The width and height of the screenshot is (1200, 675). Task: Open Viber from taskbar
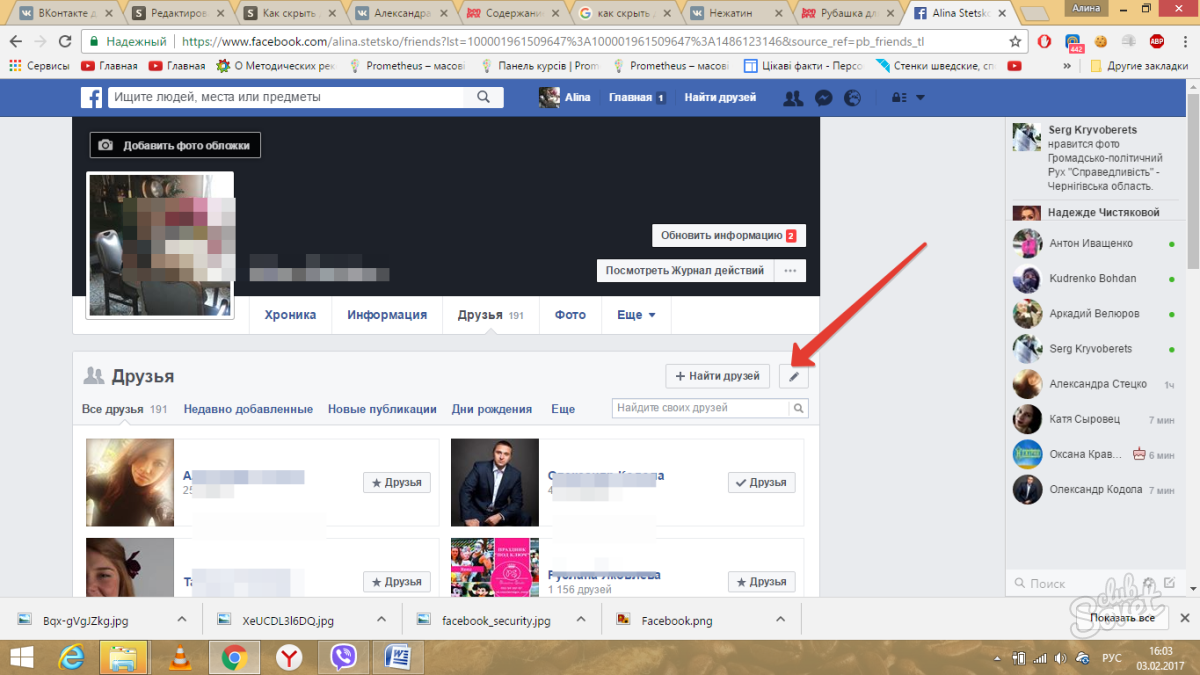pos(344,657)
